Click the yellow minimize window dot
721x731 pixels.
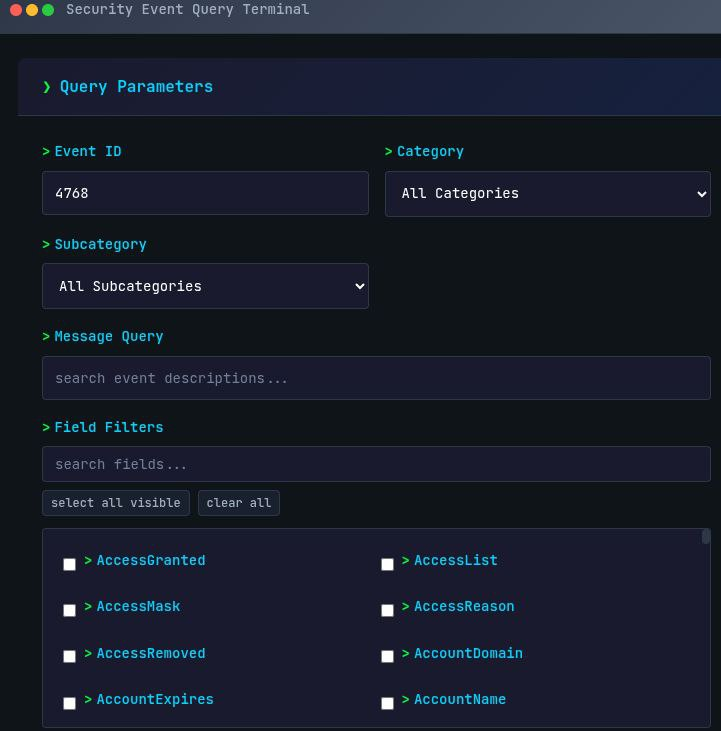(32, 10)
